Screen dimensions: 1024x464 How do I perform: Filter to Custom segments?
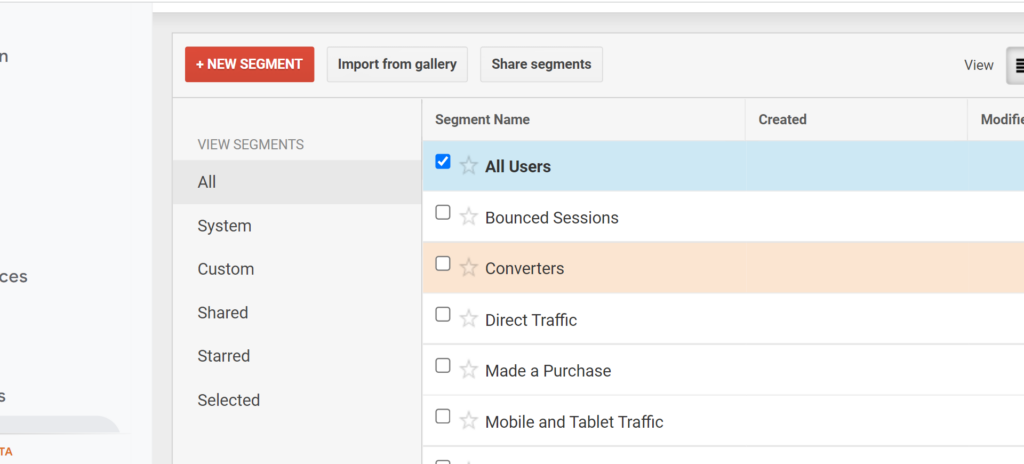(297, 269)
